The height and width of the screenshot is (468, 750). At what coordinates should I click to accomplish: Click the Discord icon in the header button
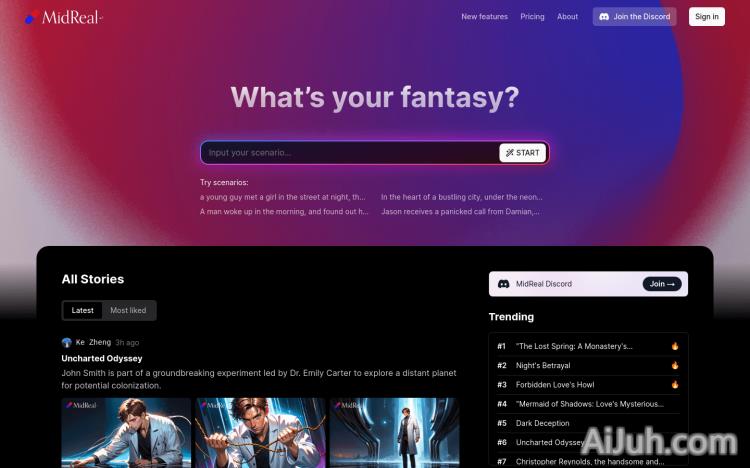click(x=604, y=17)
